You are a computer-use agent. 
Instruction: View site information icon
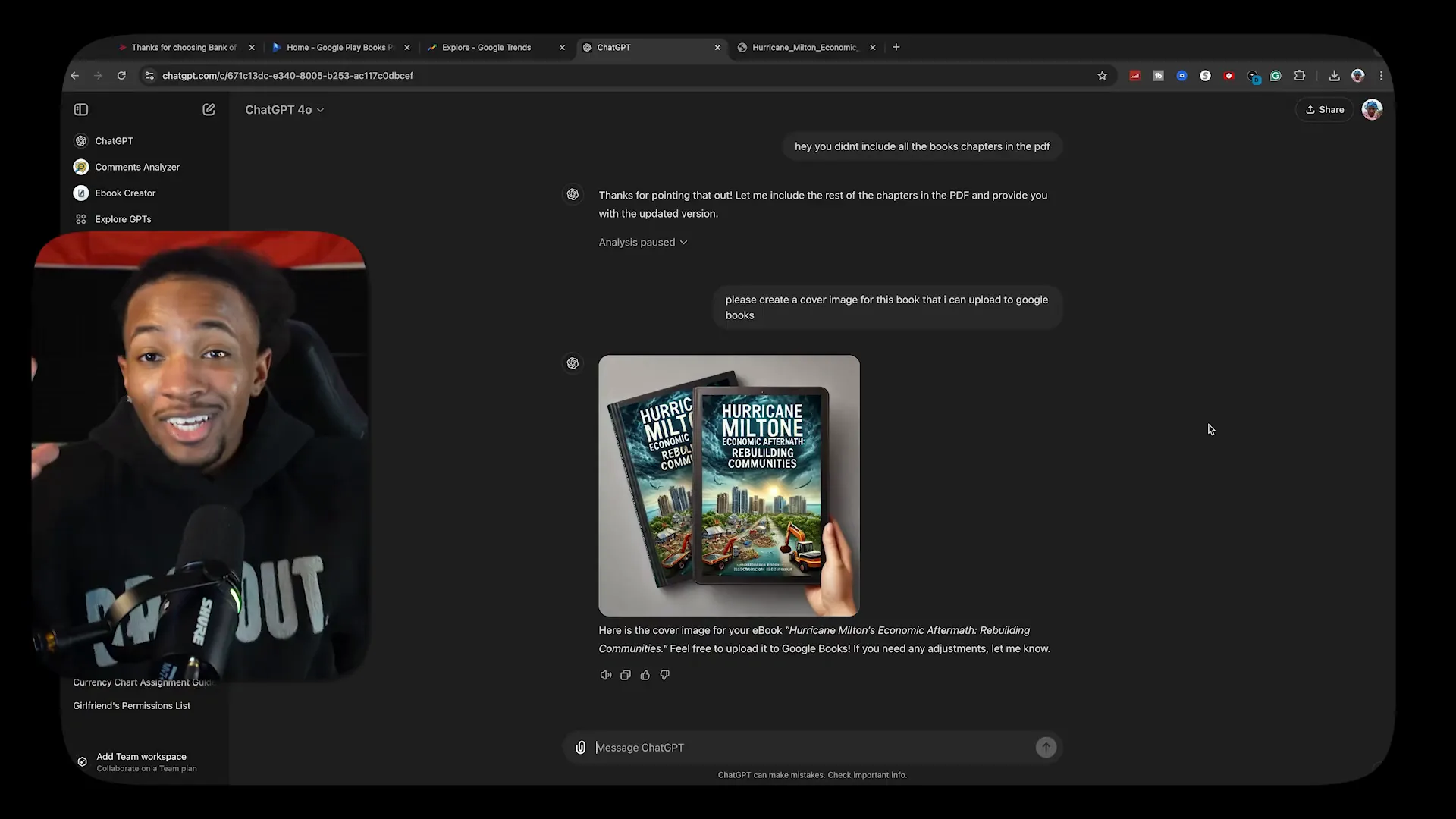tap(149, 76)
